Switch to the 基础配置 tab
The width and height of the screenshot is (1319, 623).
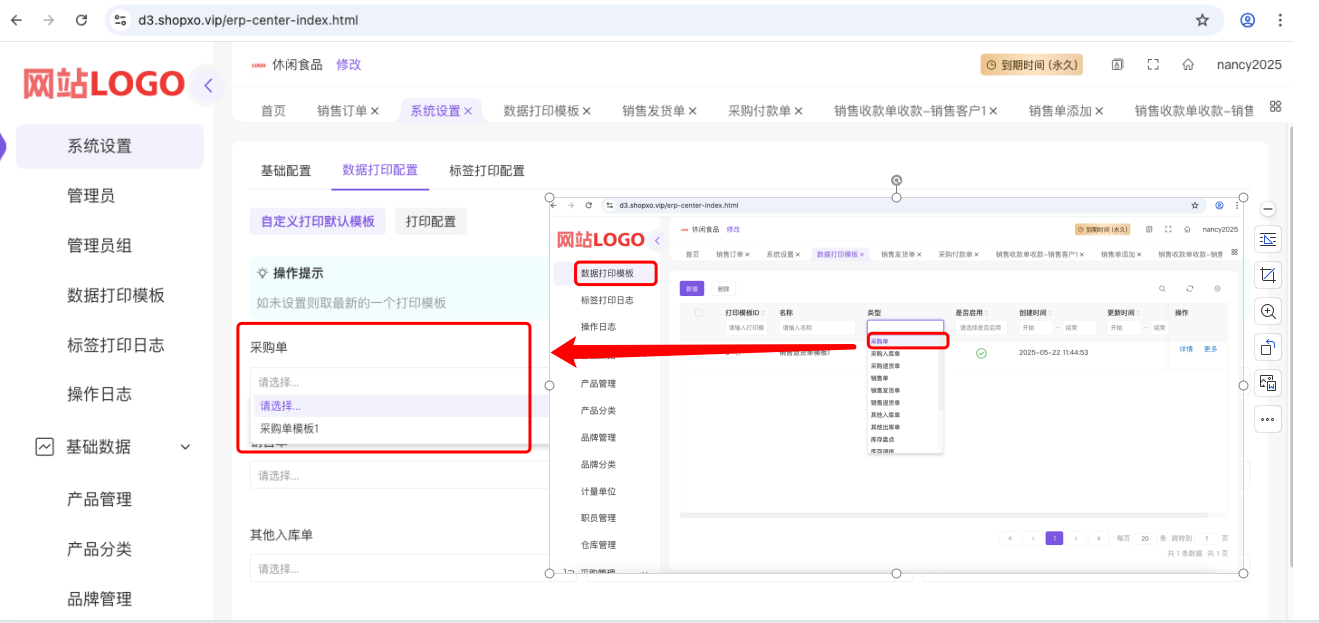pos(286,171)
